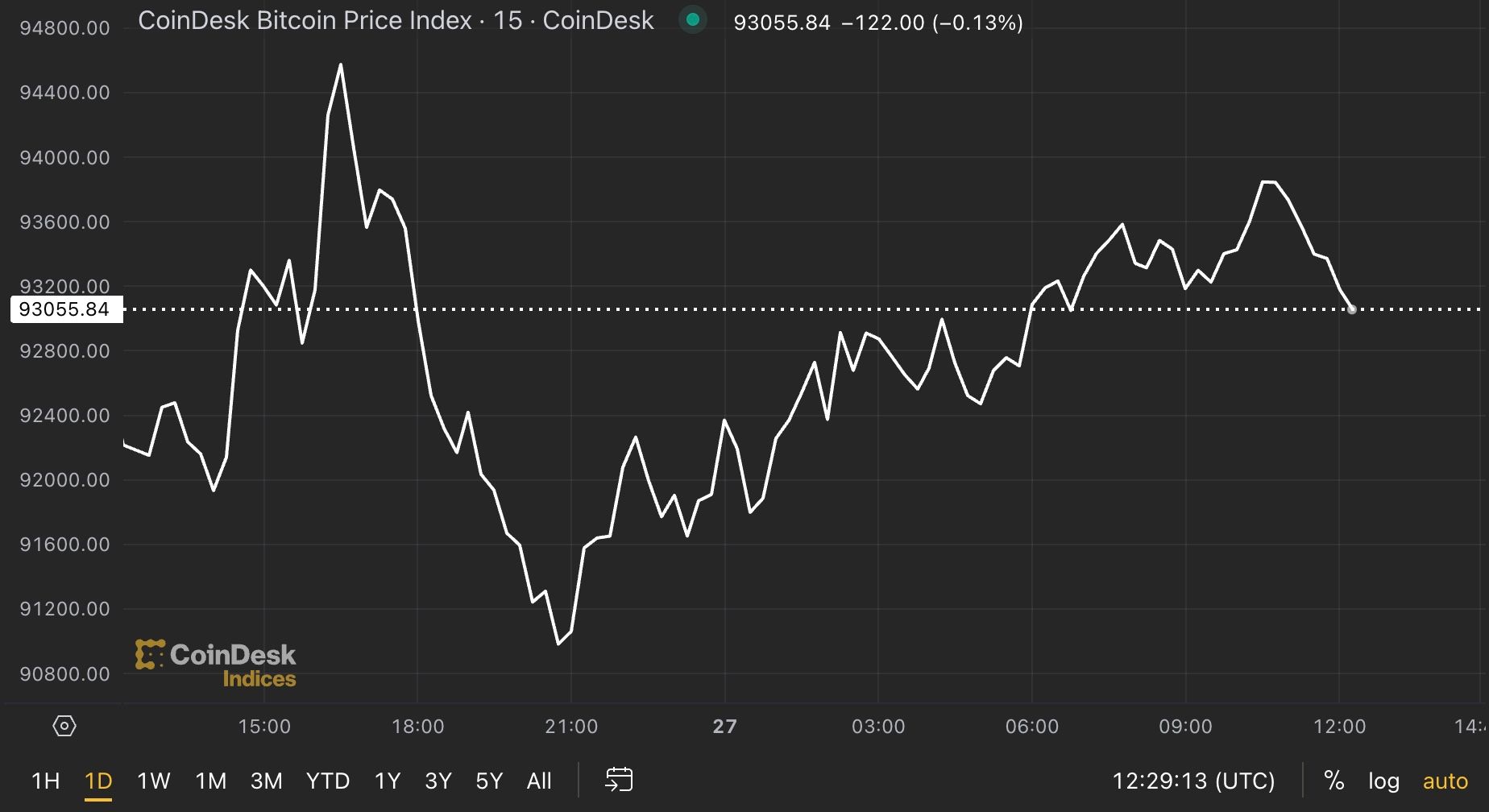
Task: Click the green series status dot
Action: (x=693, y=19)
